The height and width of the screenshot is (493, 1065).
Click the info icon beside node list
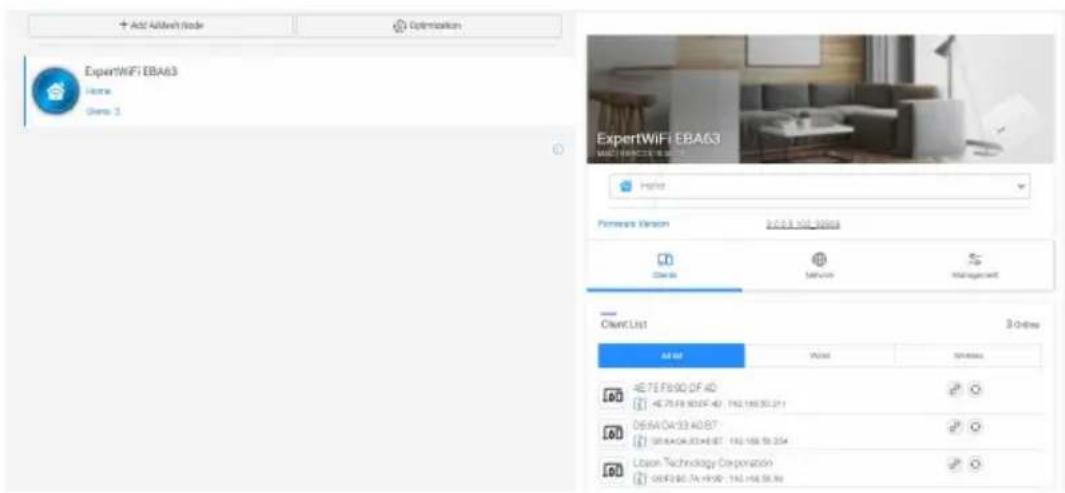[x=558, y=150]
